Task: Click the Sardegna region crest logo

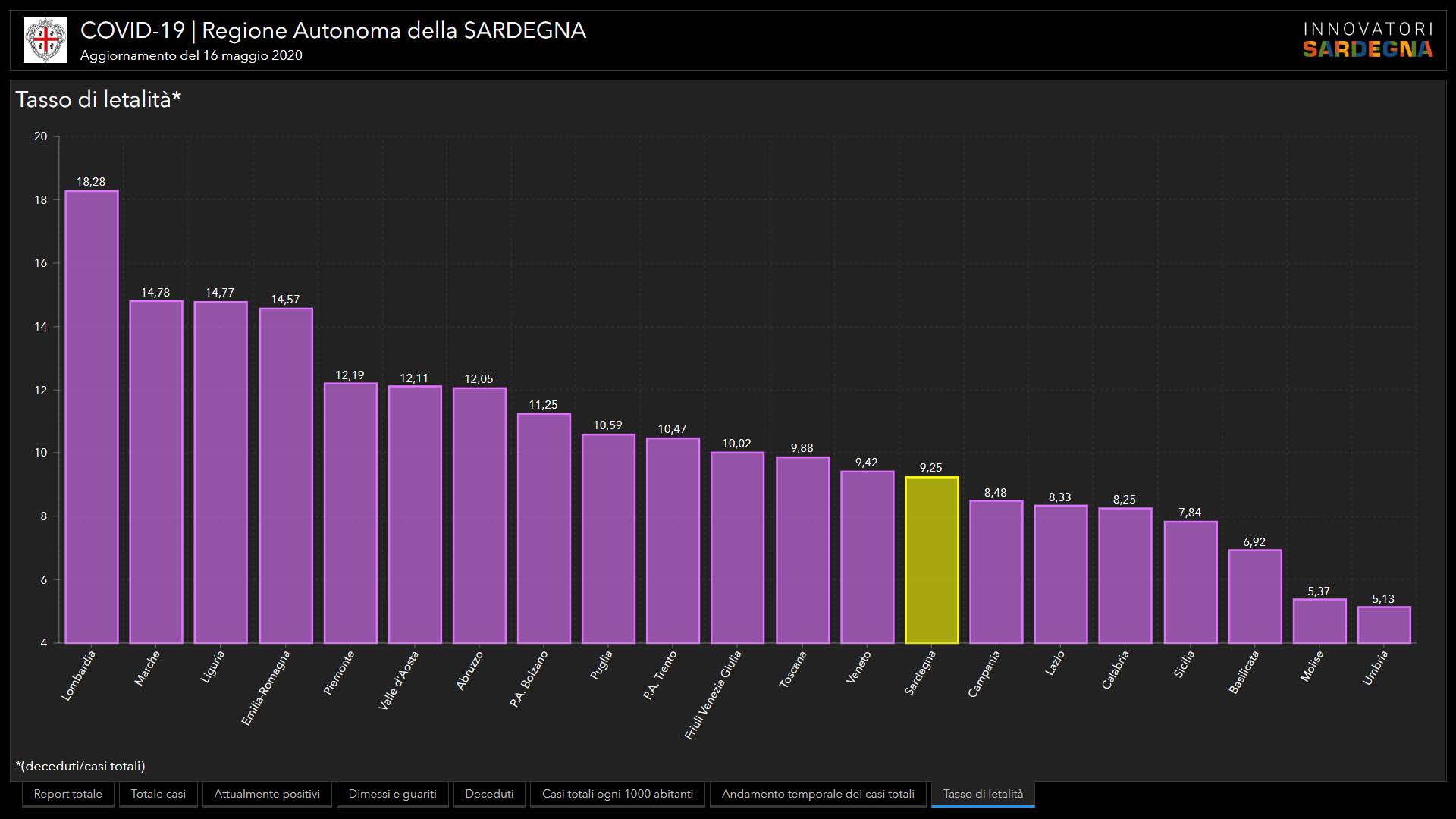Action: [45, 40]
